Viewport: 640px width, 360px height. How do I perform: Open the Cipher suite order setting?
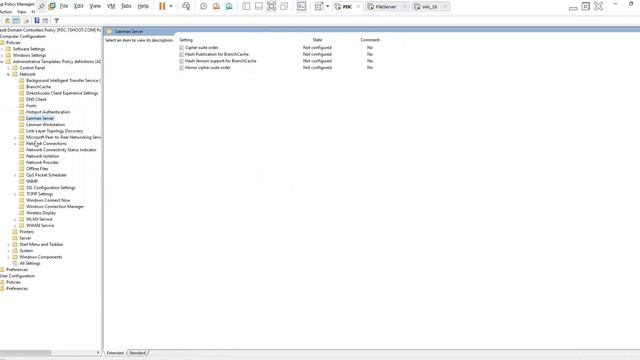pos(202,48)
